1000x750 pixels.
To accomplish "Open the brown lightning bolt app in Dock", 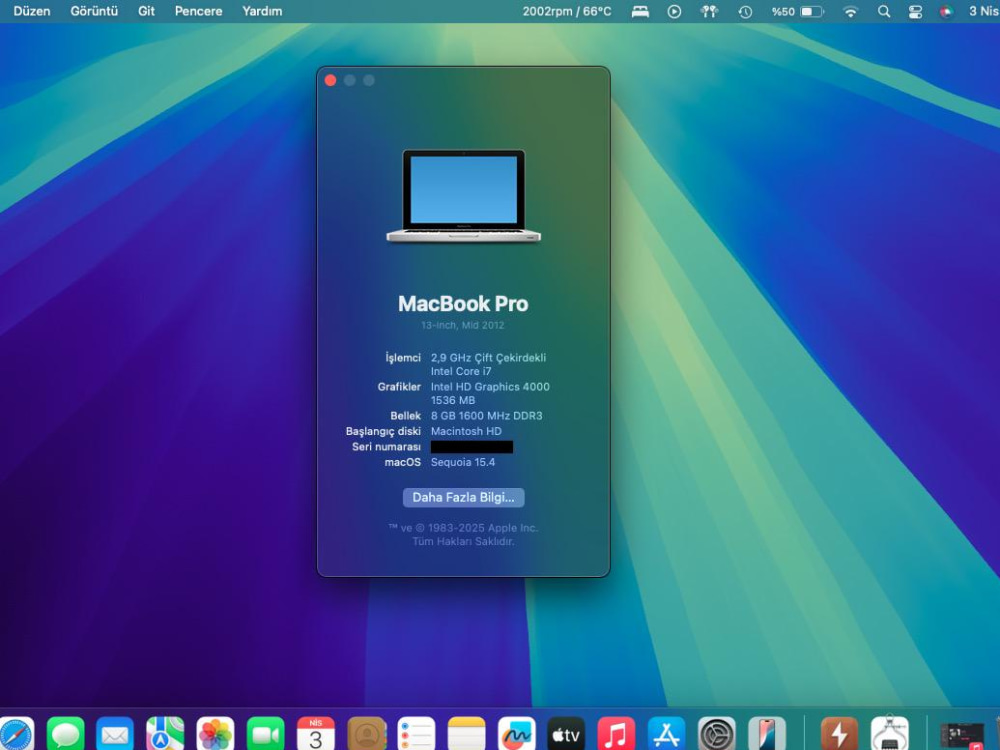I will click(839, 734).
